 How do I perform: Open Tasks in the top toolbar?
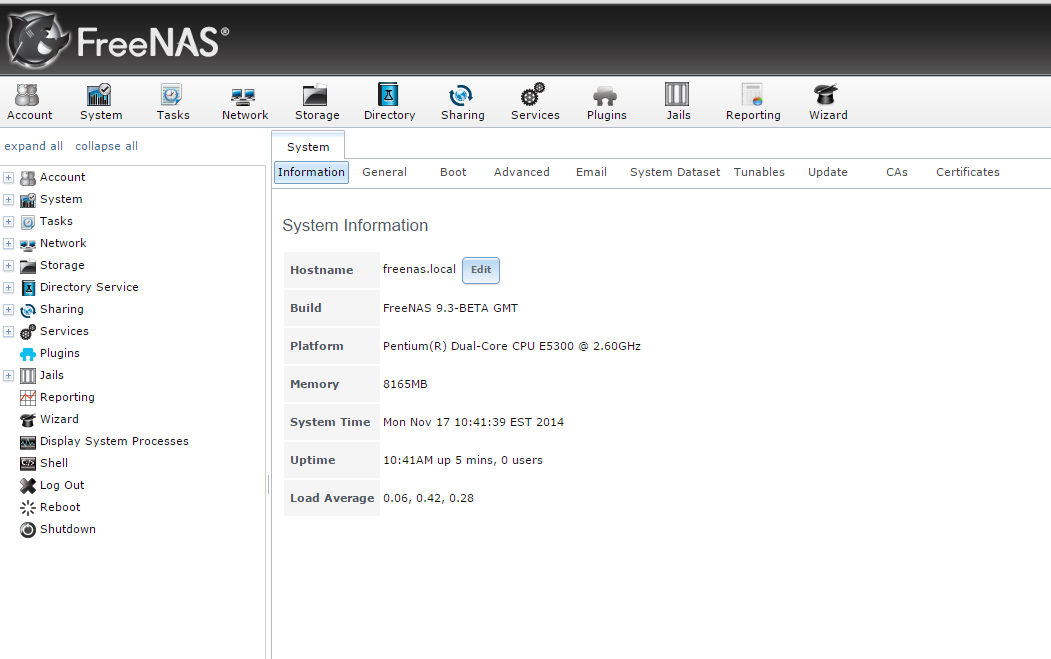(x=173, y=102)
